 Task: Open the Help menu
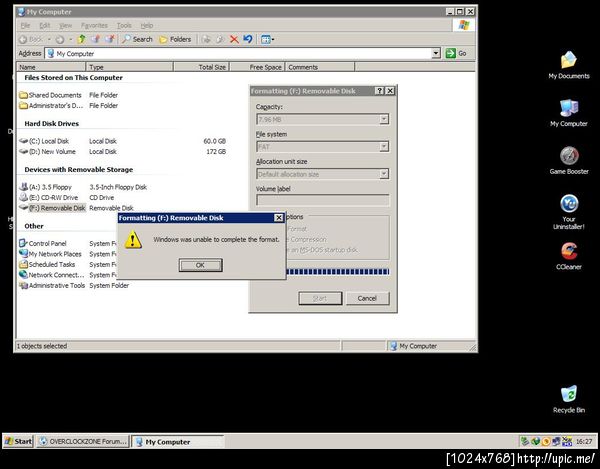[x=147, y=25]
